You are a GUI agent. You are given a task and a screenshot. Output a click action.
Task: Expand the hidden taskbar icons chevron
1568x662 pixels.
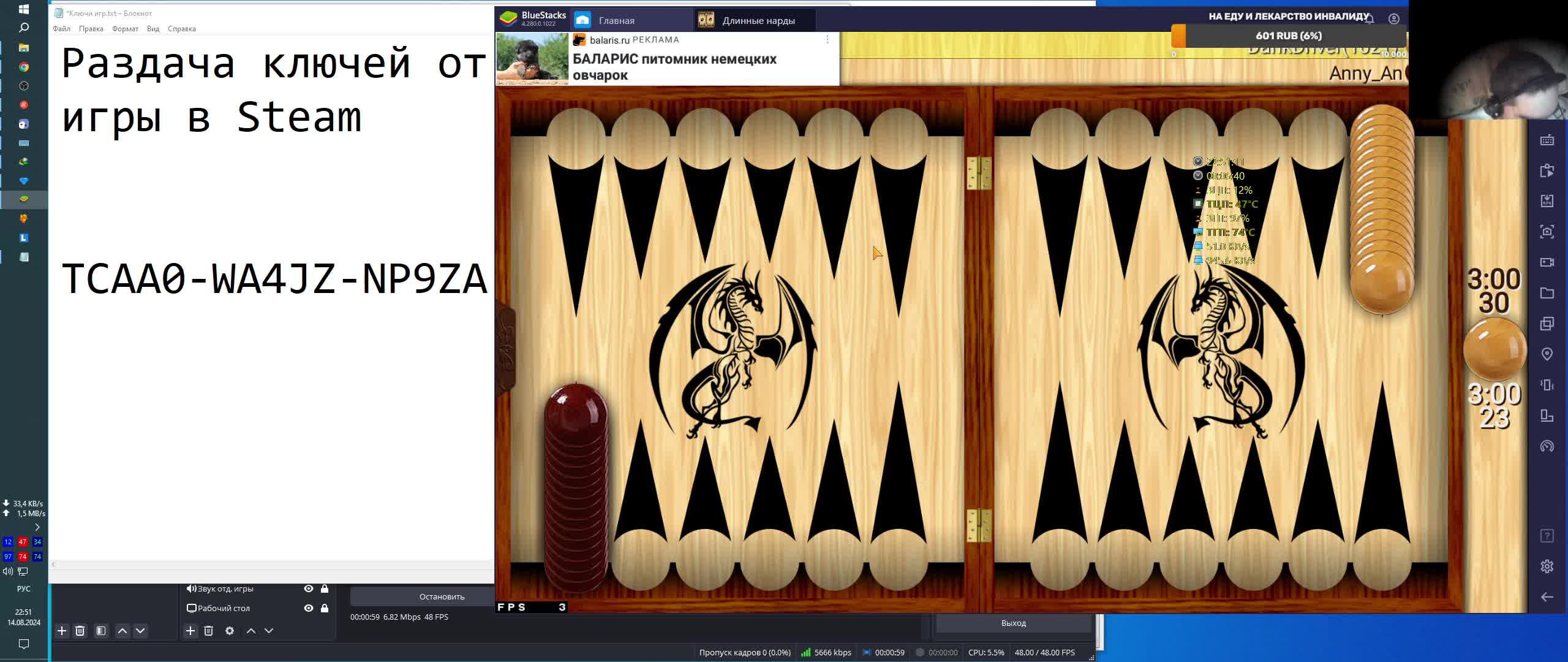[37, 527]
